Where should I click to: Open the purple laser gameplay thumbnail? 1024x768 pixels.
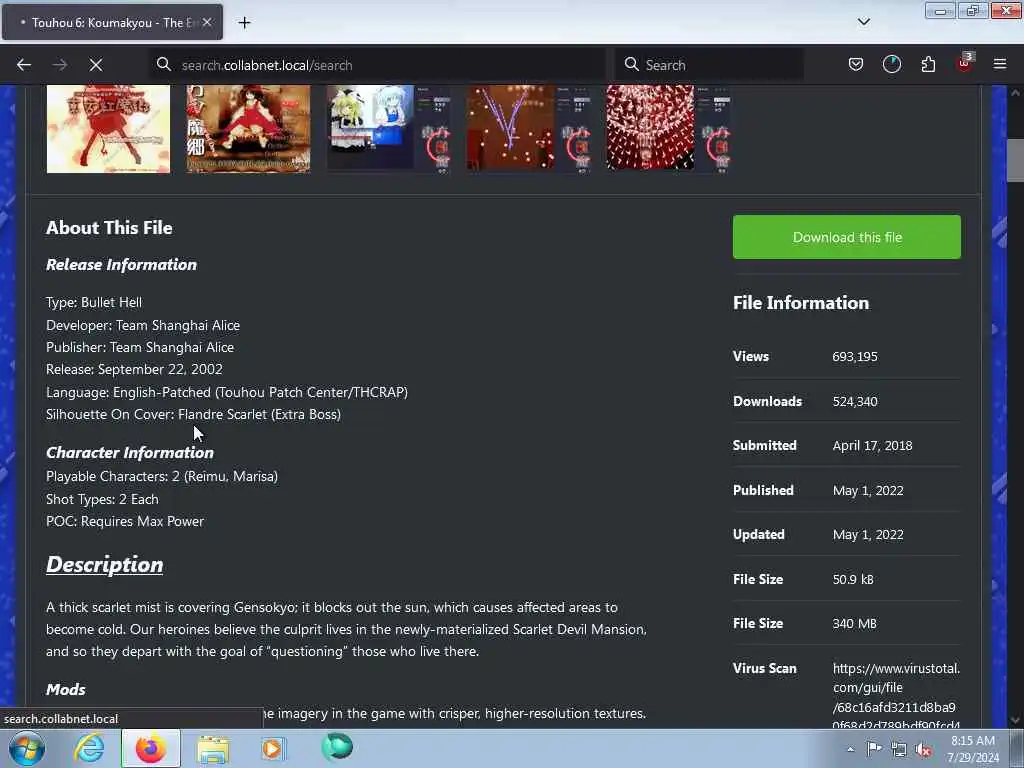(x=529, y=129)
